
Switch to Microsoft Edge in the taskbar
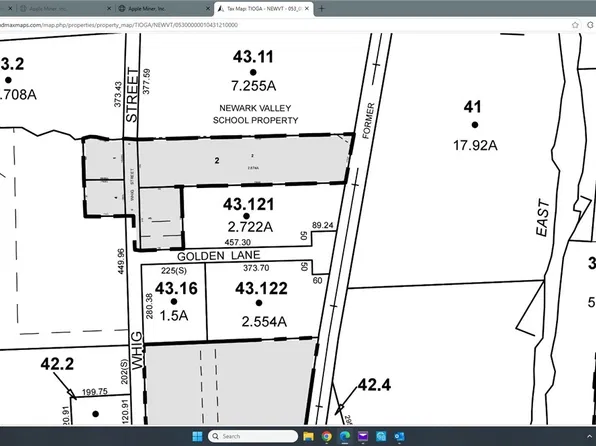345,436
